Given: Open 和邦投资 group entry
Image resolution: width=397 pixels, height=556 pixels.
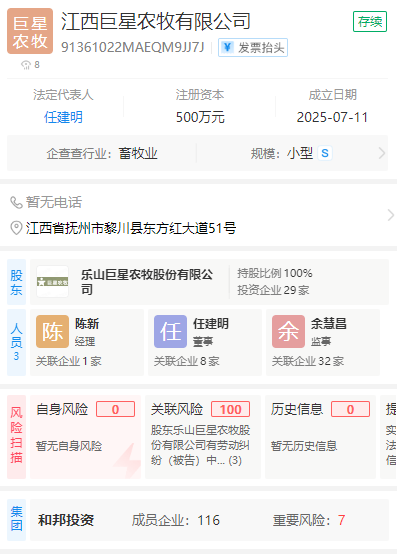Looking at the screenshot, I should (x=66, y=520).
